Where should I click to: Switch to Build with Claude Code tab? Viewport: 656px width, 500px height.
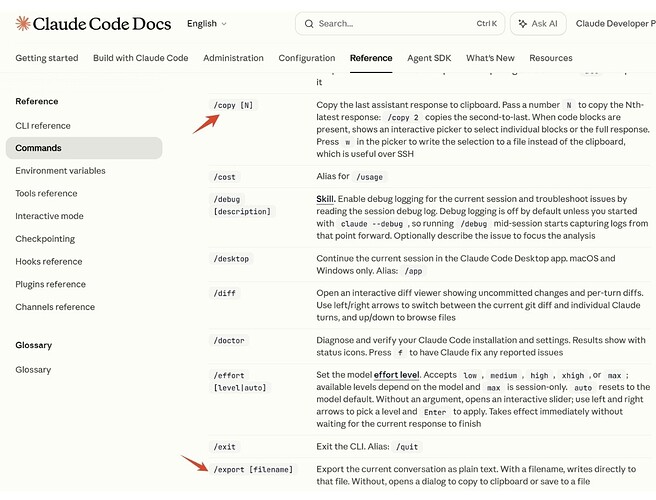click(141, 58)
